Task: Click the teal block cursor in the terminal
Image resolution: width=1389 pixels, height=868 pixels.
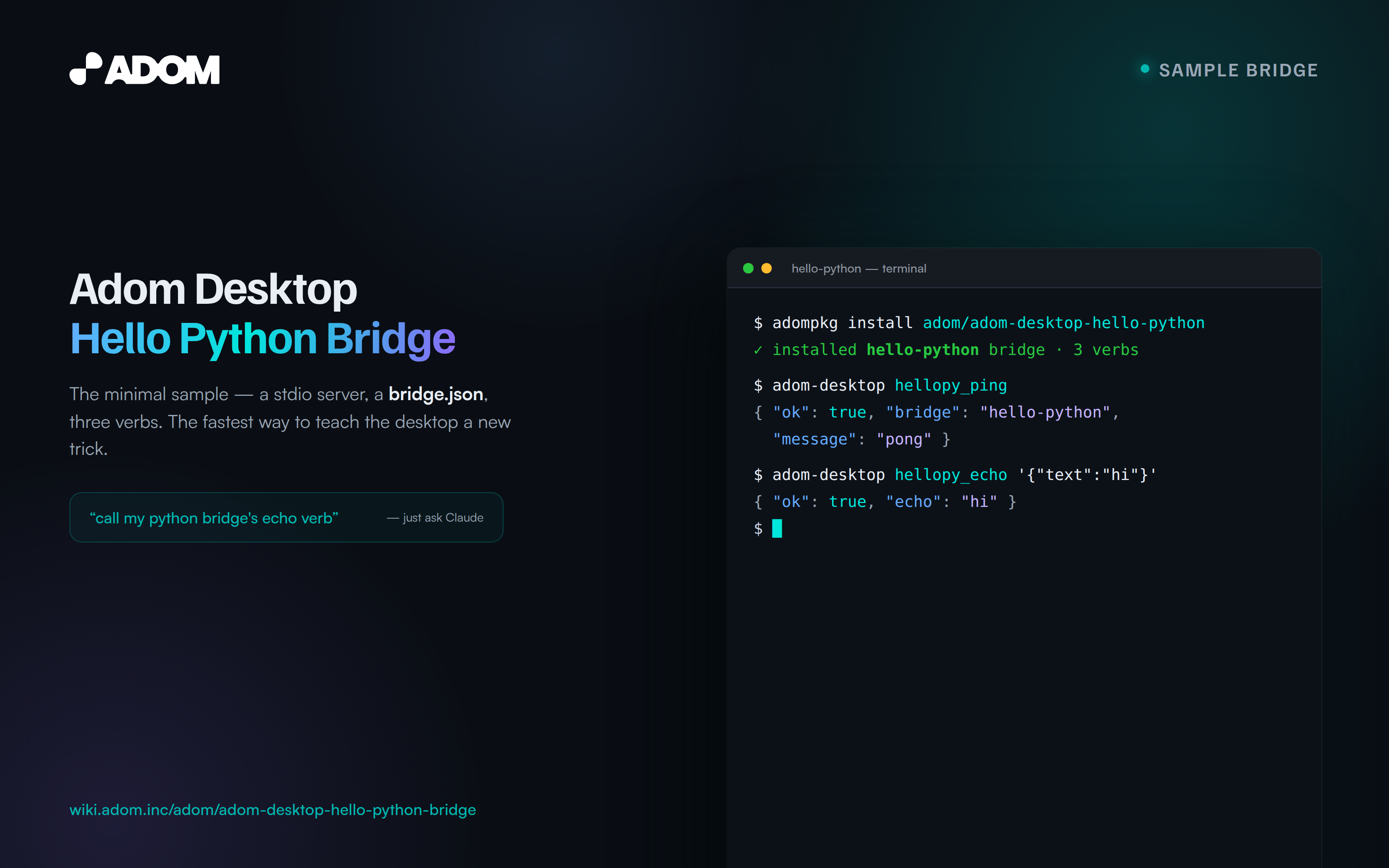Action: [x=777, y=528]
